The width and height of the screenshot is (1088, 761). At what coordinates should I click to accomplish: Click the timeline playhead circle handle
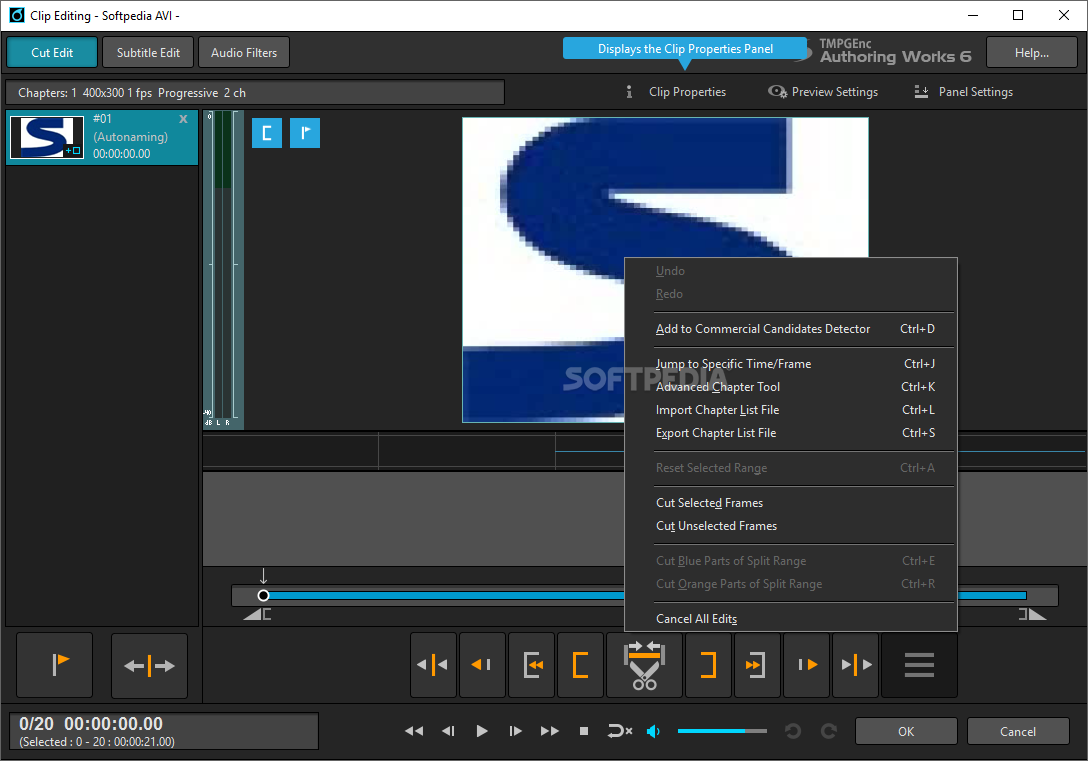click(263, 595)
